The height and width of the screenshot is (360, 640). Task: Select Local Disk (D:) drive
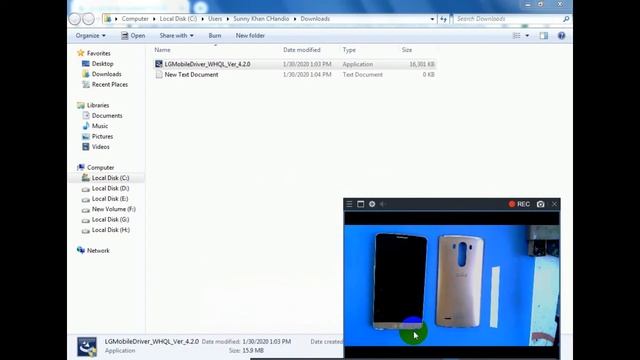click(x=110, y=189)
